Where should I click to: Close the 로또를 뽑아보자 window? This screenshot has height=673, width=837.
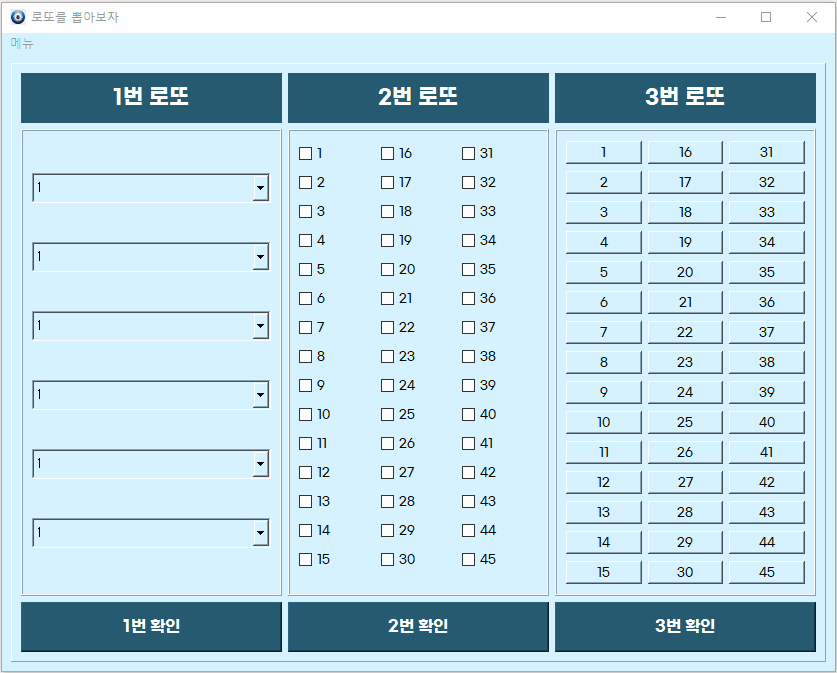click(x=812, y=17)
